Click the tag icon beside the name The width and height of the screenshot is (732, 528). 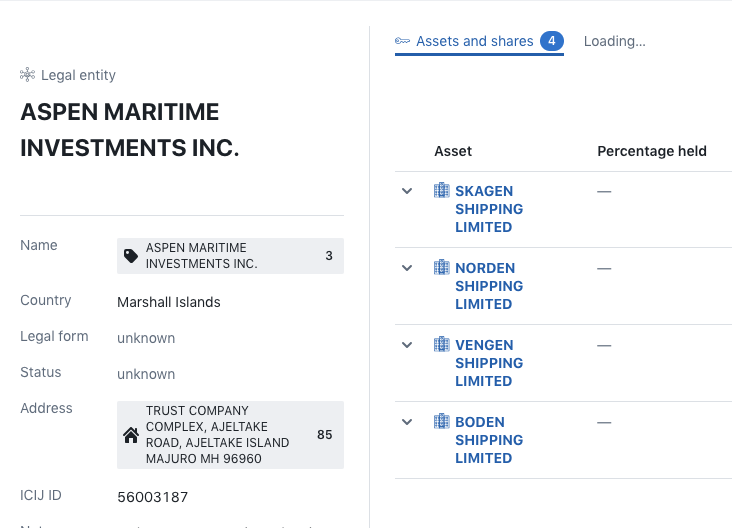(131, 256)
